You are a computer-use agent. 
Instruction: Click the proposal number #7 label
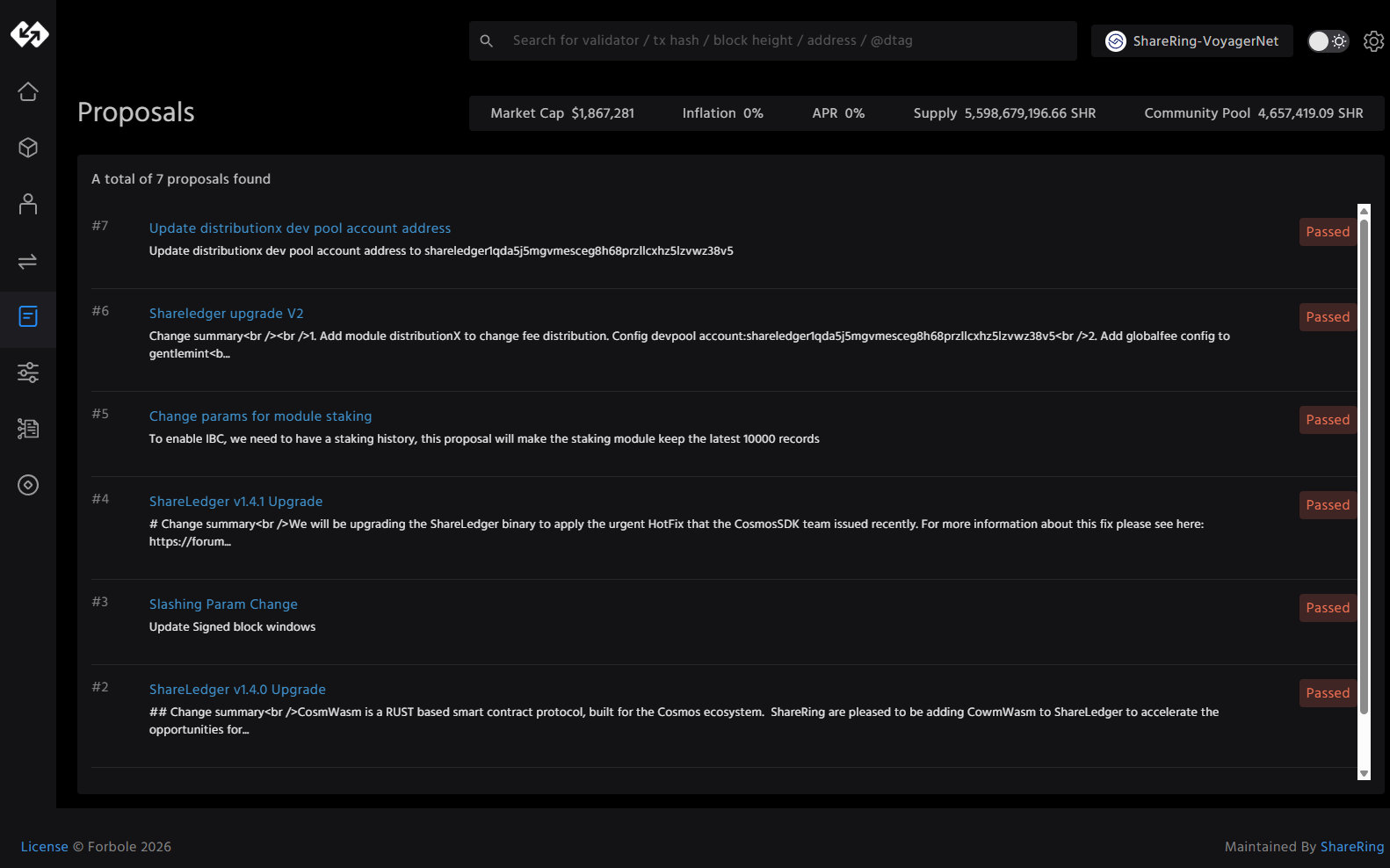click(x=100, y=226)
